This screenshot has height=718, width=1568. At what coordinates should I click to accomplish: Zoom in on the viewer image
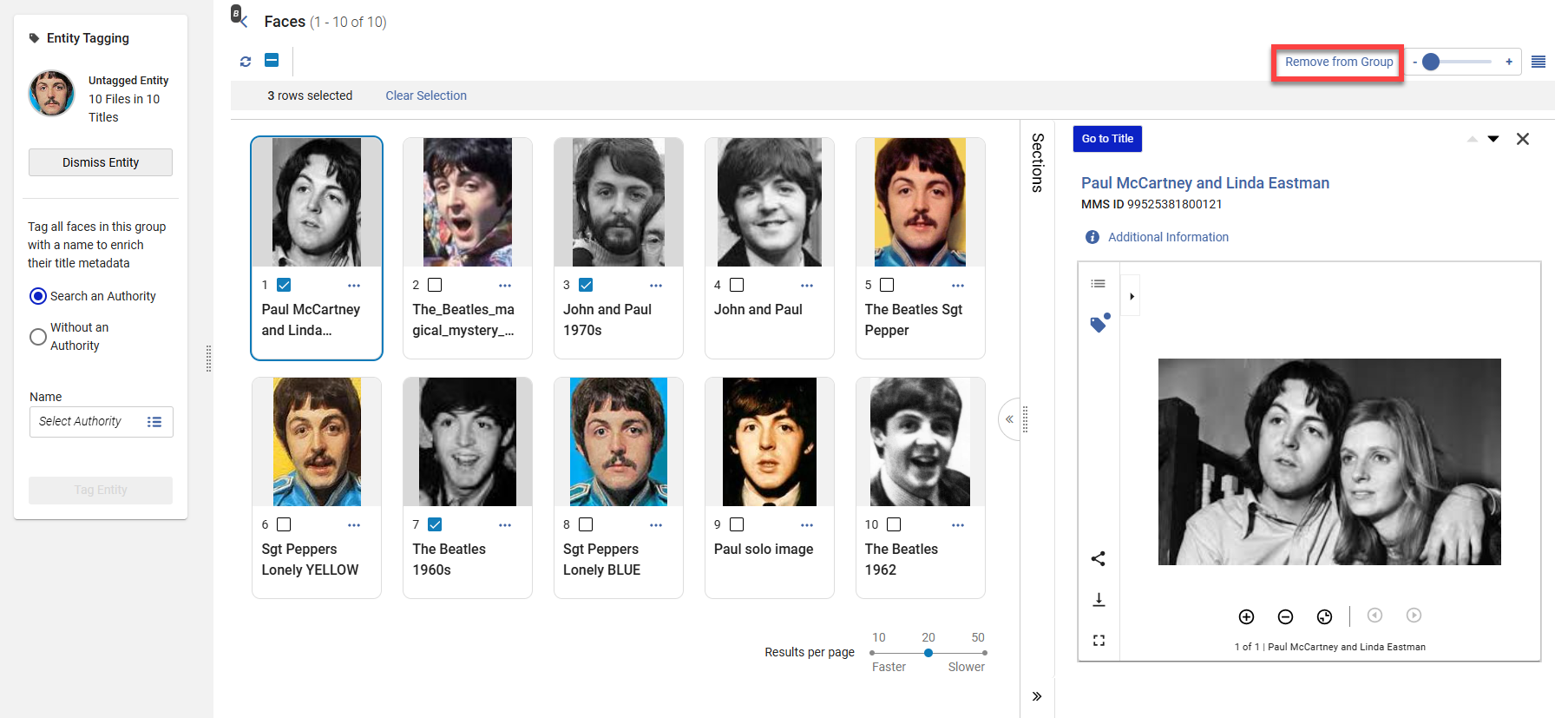(x=1246, y=616)
